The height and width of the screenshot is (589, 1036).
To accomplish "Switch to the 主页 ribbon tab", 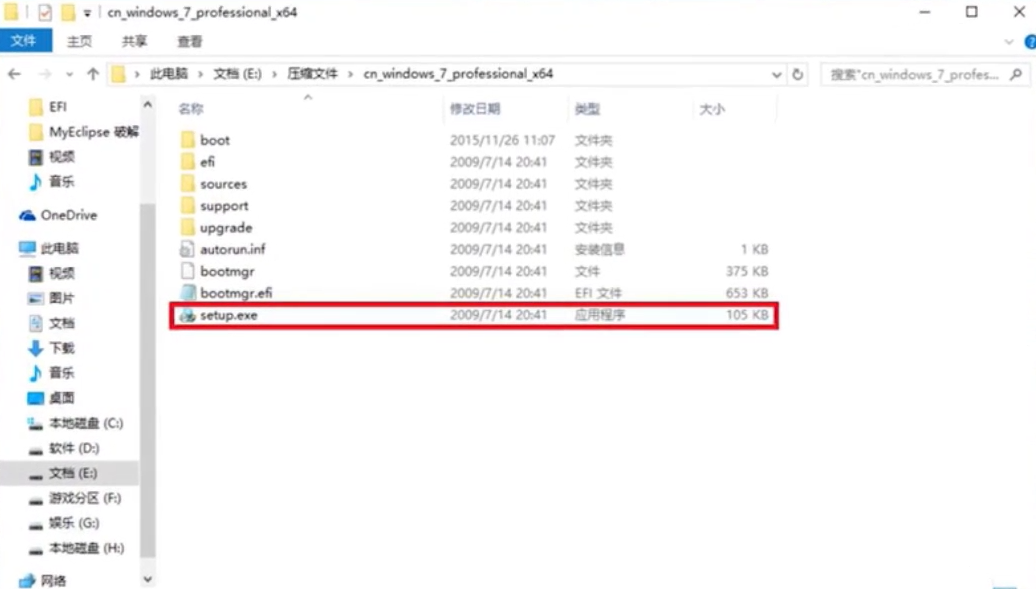I will point(79,42).
